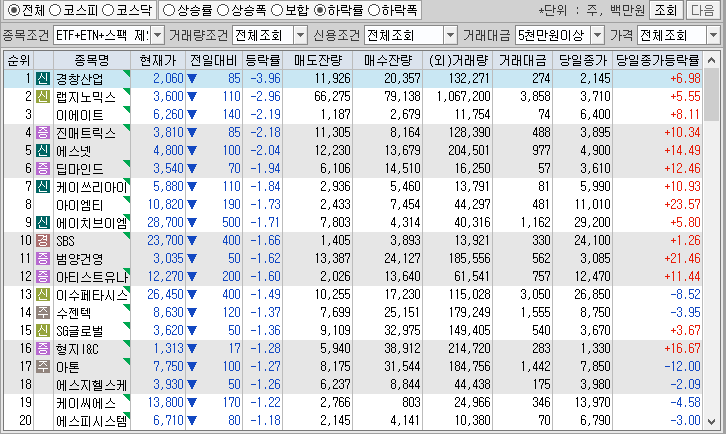The image size is (726, 434).
Task: Click the down arrow in 케이씨에스 row
Action: coord(192,403)
